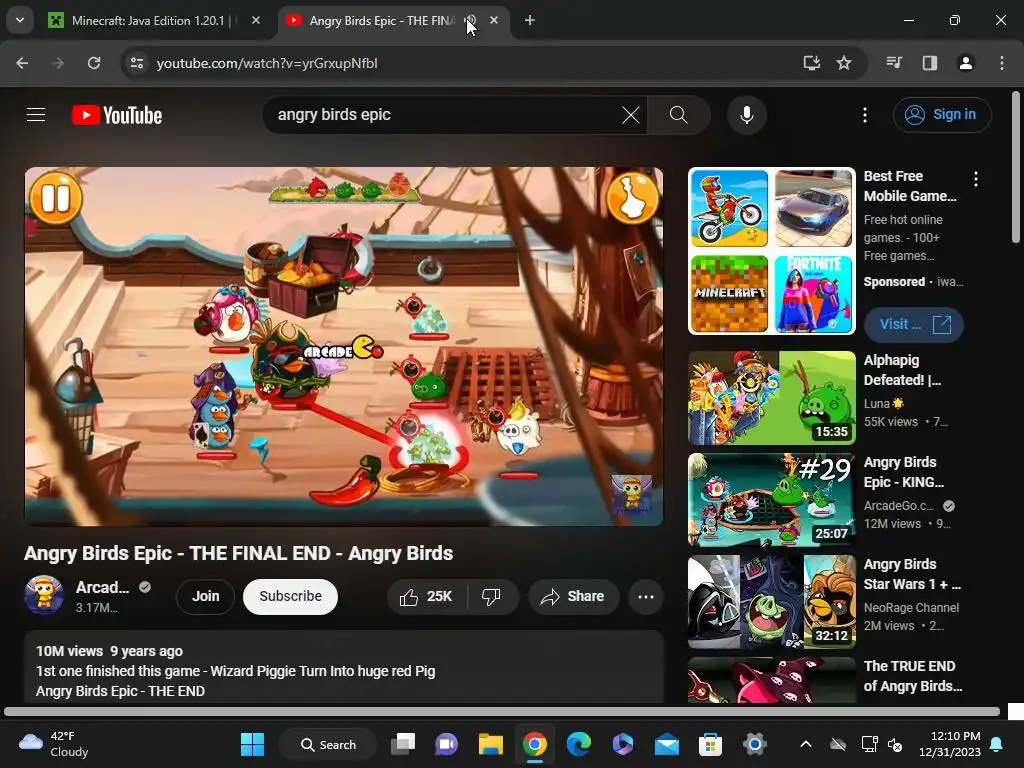
Task: Click the page vertical scrollbar
Action: click(x=1016, y=167)
